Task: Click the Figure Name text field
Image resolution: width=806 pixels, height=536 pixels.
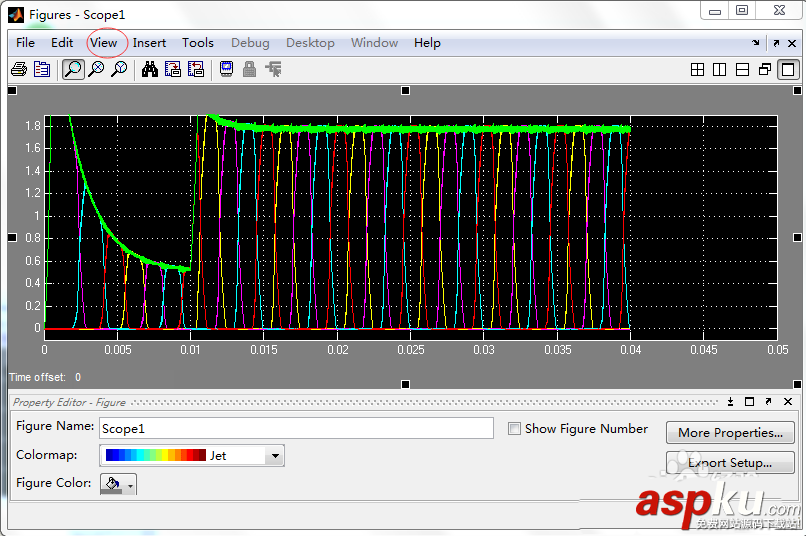Action: click(296, 428)
